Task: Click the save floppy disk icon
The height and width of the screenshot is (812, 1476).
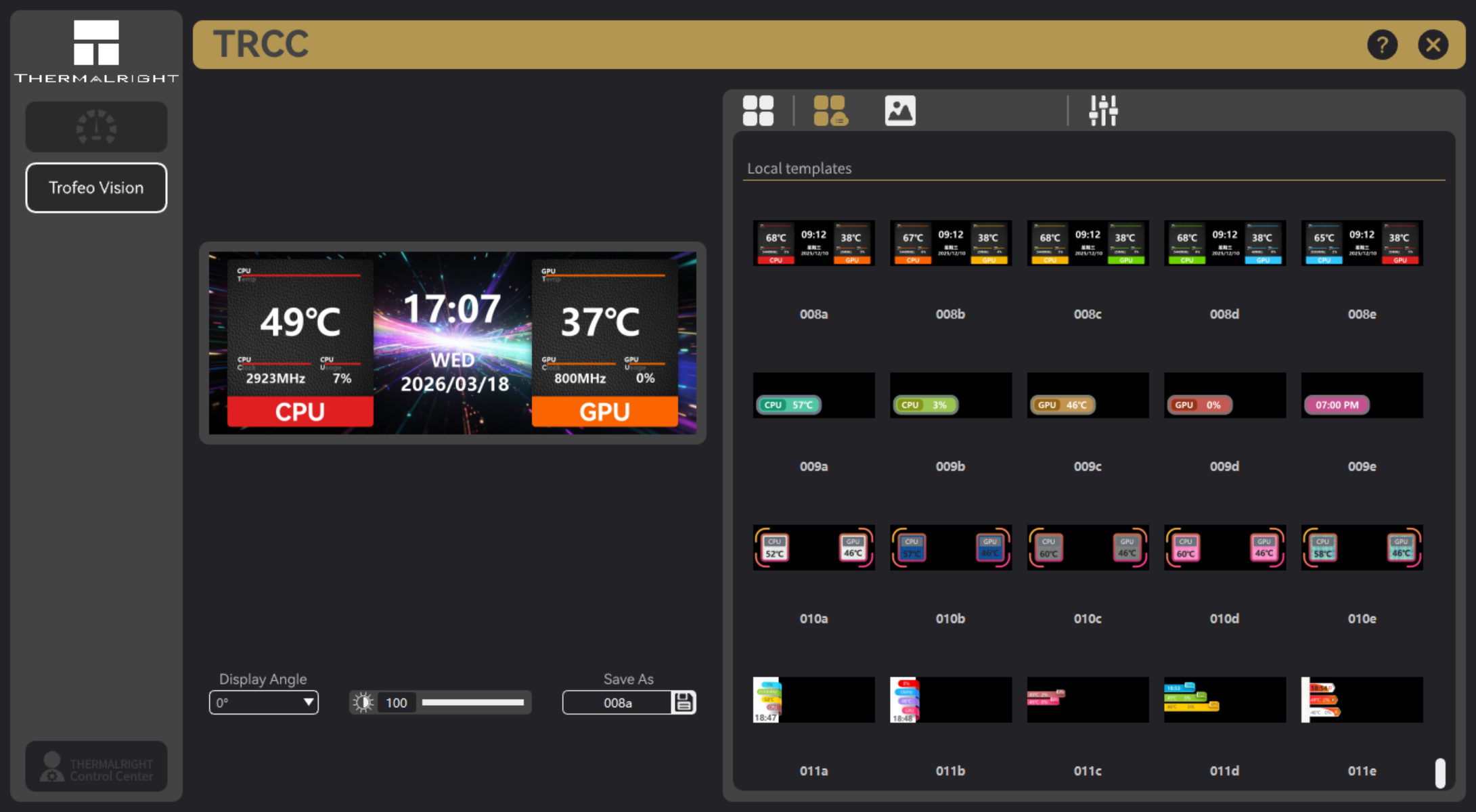Action: pyautogui.click(x=684, y=702)
